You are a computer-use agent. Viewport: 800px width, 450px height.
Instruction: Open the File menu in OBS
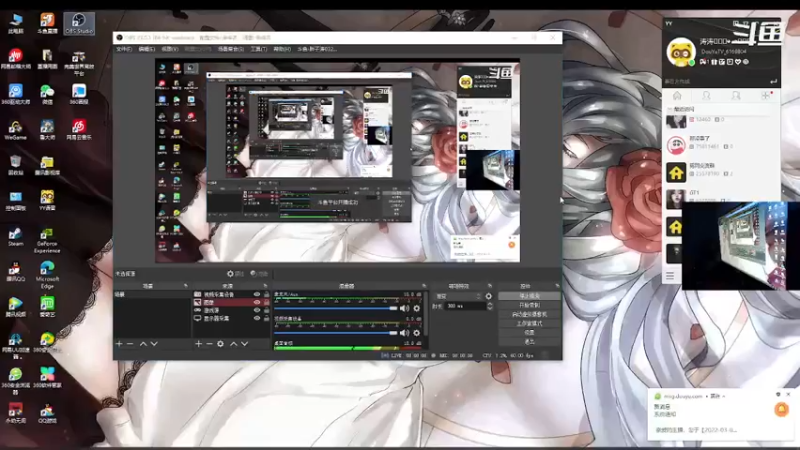pyautogui.click(x=124, y=49)
